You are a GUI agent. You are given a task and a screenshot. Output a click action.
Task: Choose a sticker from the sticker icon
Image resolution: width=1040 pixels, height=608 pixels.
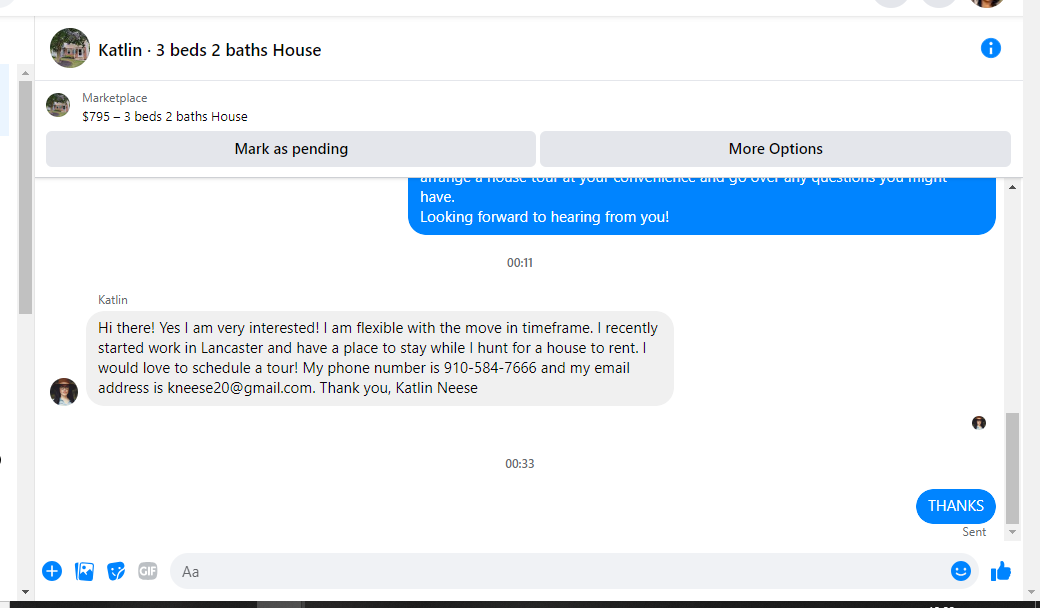tap(116, 571)
